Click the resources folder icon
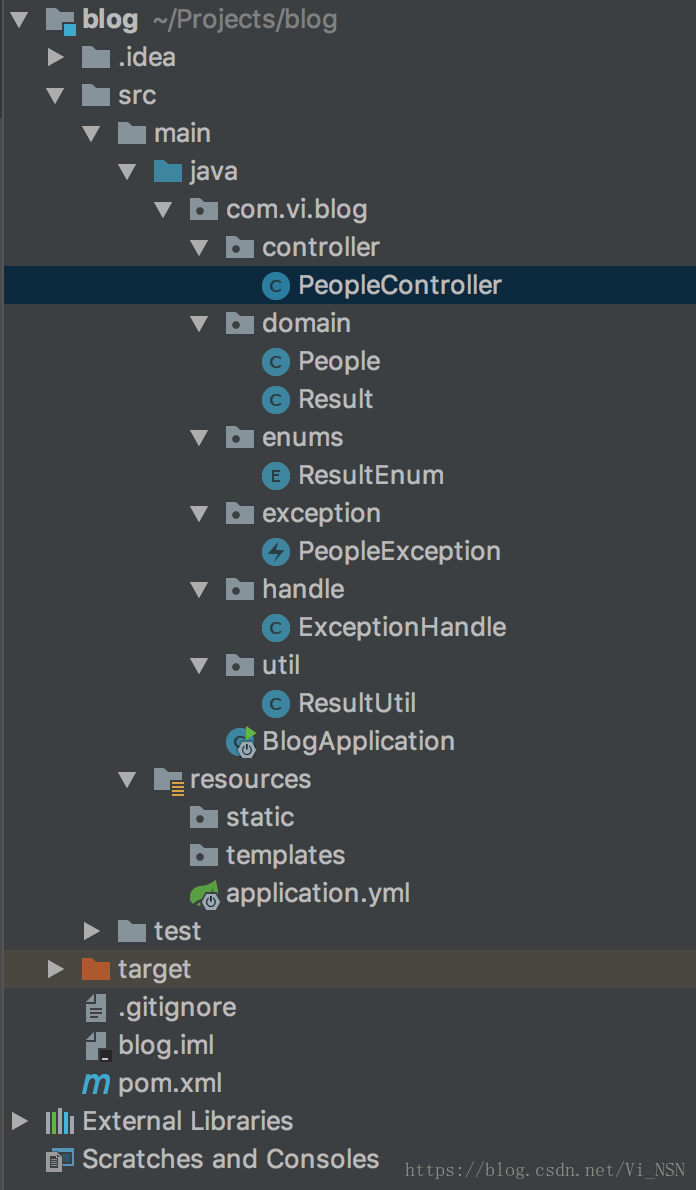This screenshot has height=1190, width=696. (168, 780)
